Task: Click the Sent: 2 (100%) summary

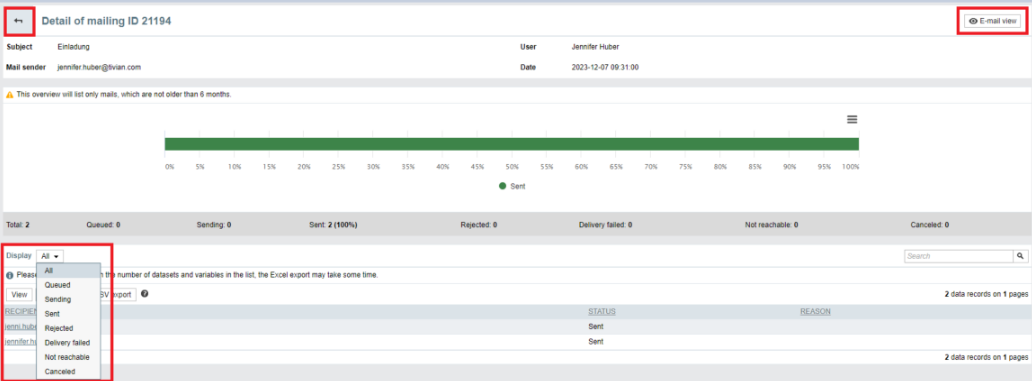Action: click(332, 224)
